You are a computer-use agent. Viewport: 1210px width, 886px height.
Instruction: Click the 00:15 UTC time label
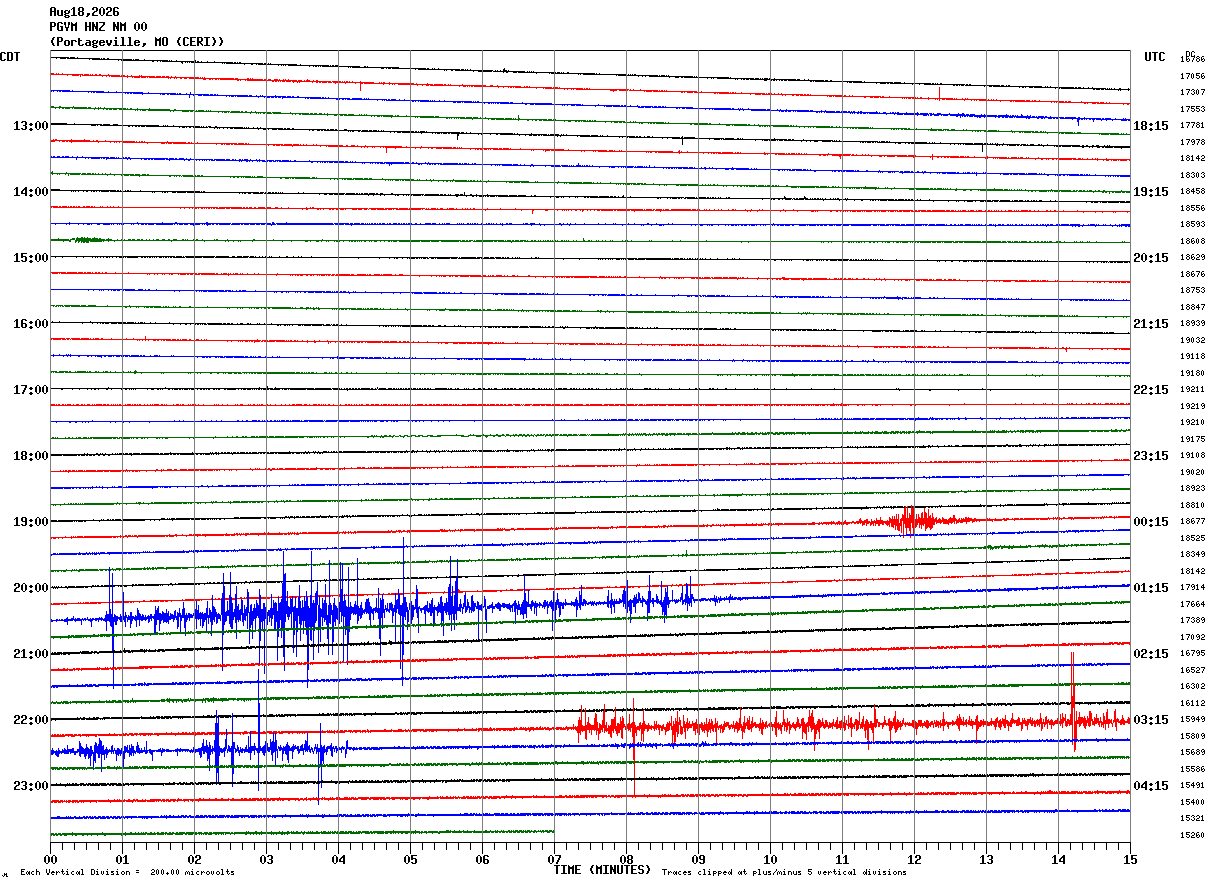pyautogui.click(x=1151, y=522)
